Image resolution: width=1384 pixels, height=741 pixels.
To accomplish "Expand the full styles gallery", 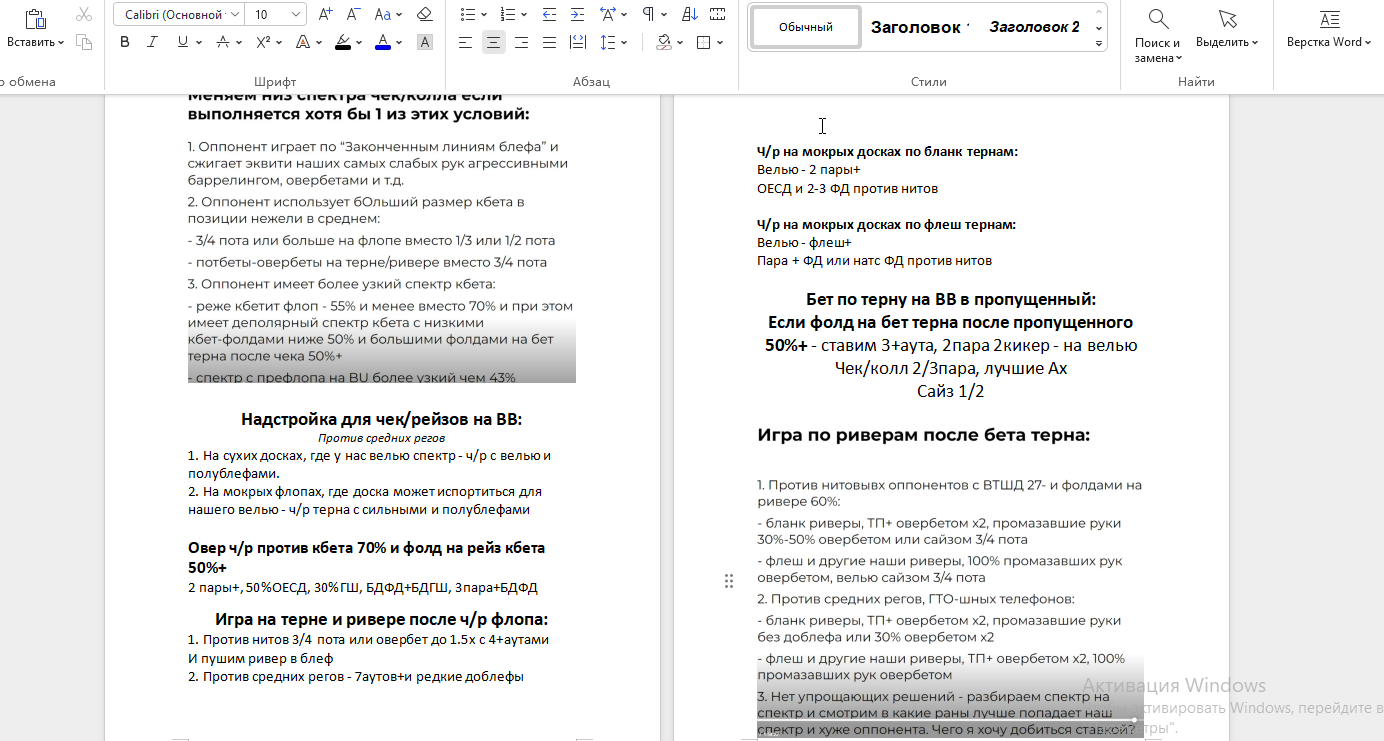I will click(x=1100, y=44).
